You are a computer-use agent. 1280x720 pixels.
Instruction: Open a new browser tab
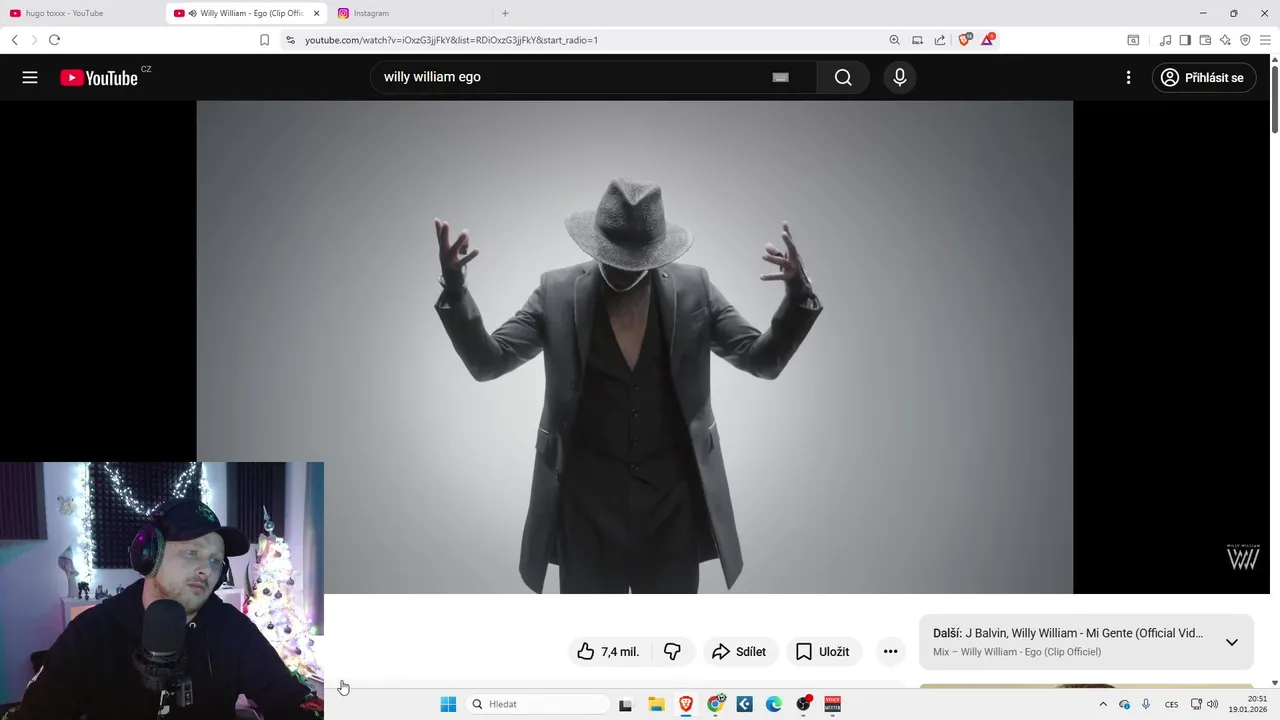click(505, 13)
